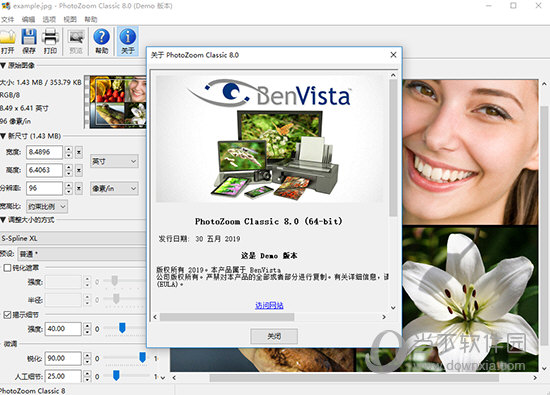The image size is (550, 395).
Task: Open the 预设 普通 preset dropdown
Action: pos(82,254)
